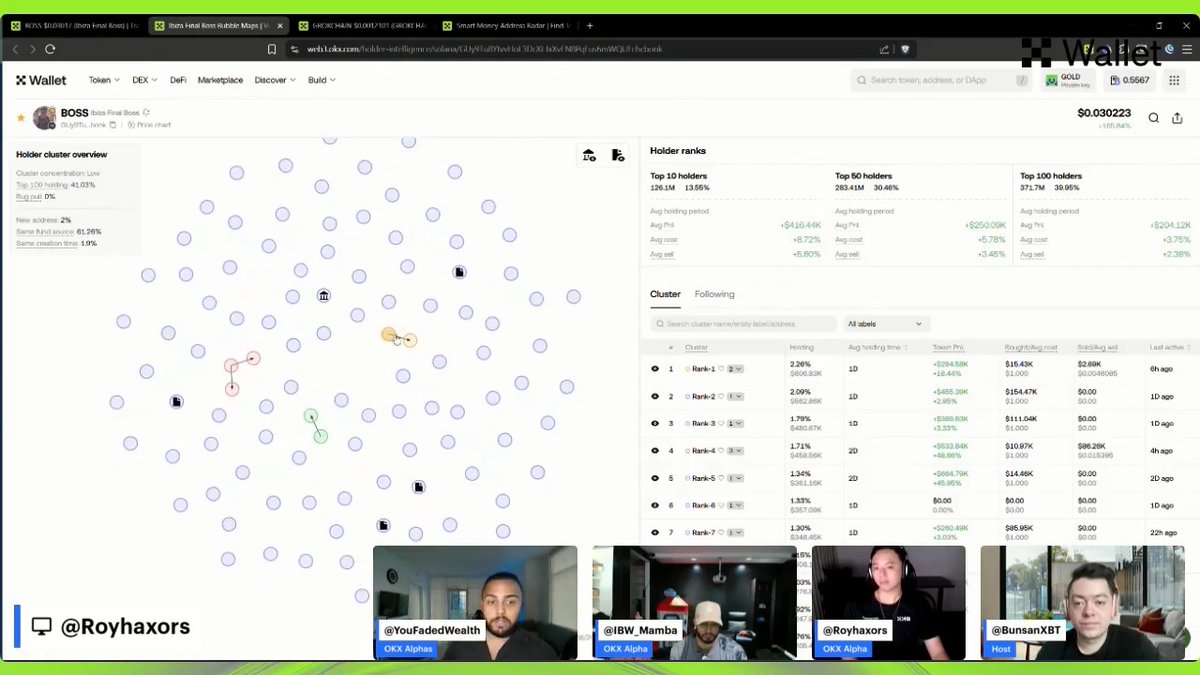Toggle visibility eye for Rank-1 row
1200x675 pixels.
(x=655, y=369)
